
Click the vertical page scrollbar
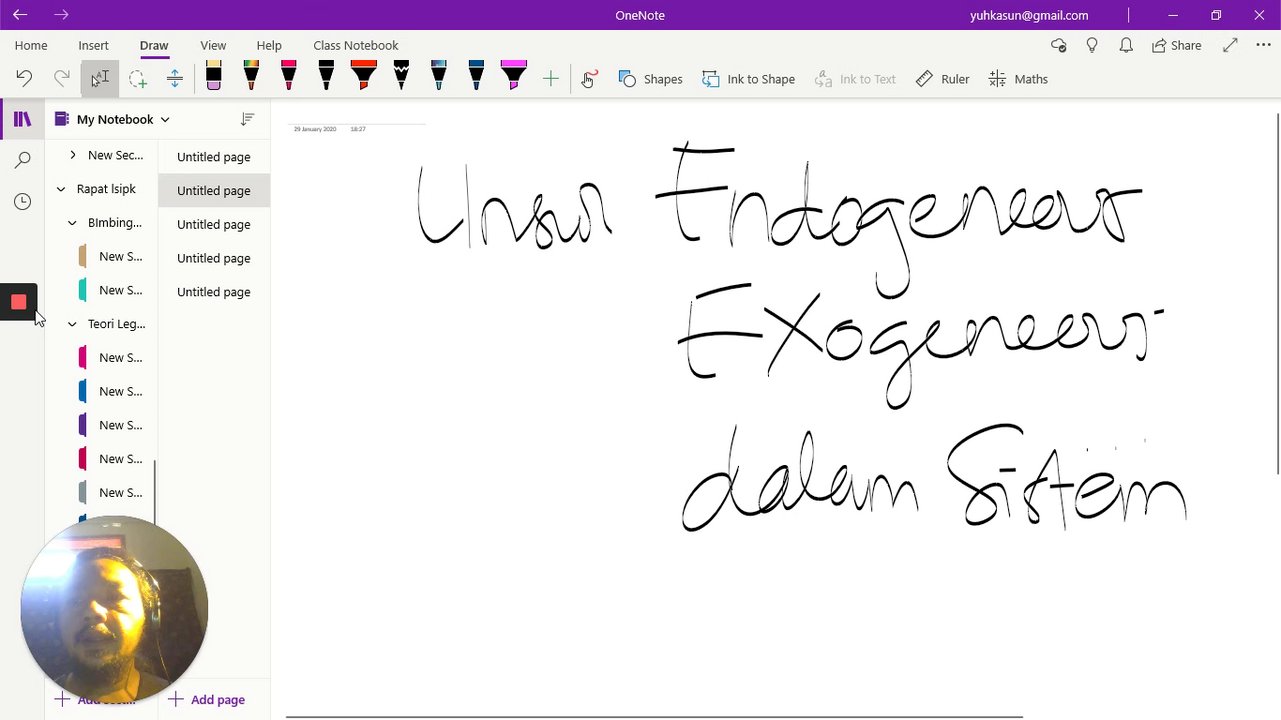[1277, 294]
